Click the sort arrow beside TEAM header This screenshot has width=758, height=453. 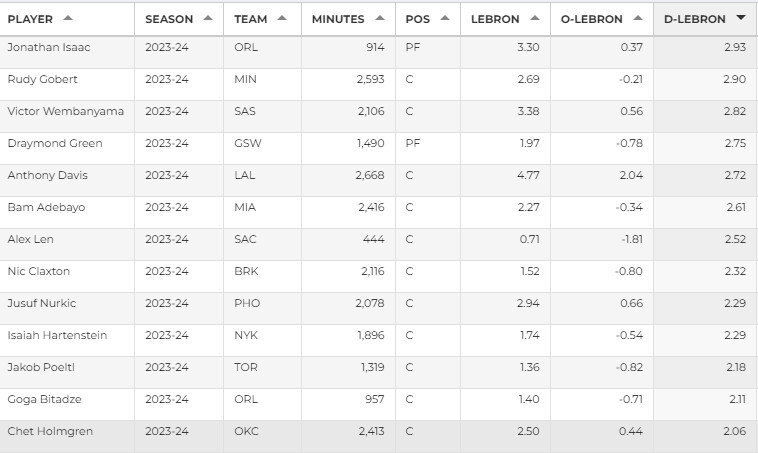point(282,19)
